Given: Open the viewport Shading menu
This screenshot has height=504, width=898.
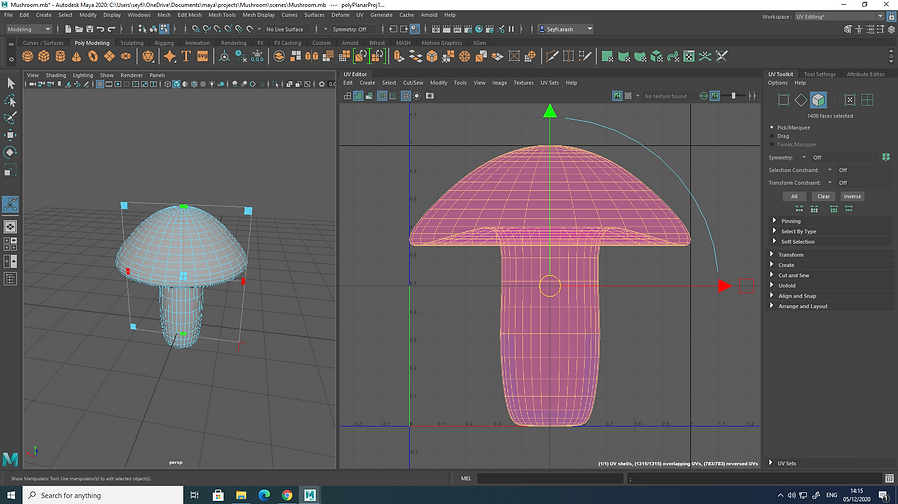Looking at the screenshot, I should click(56, 75).
